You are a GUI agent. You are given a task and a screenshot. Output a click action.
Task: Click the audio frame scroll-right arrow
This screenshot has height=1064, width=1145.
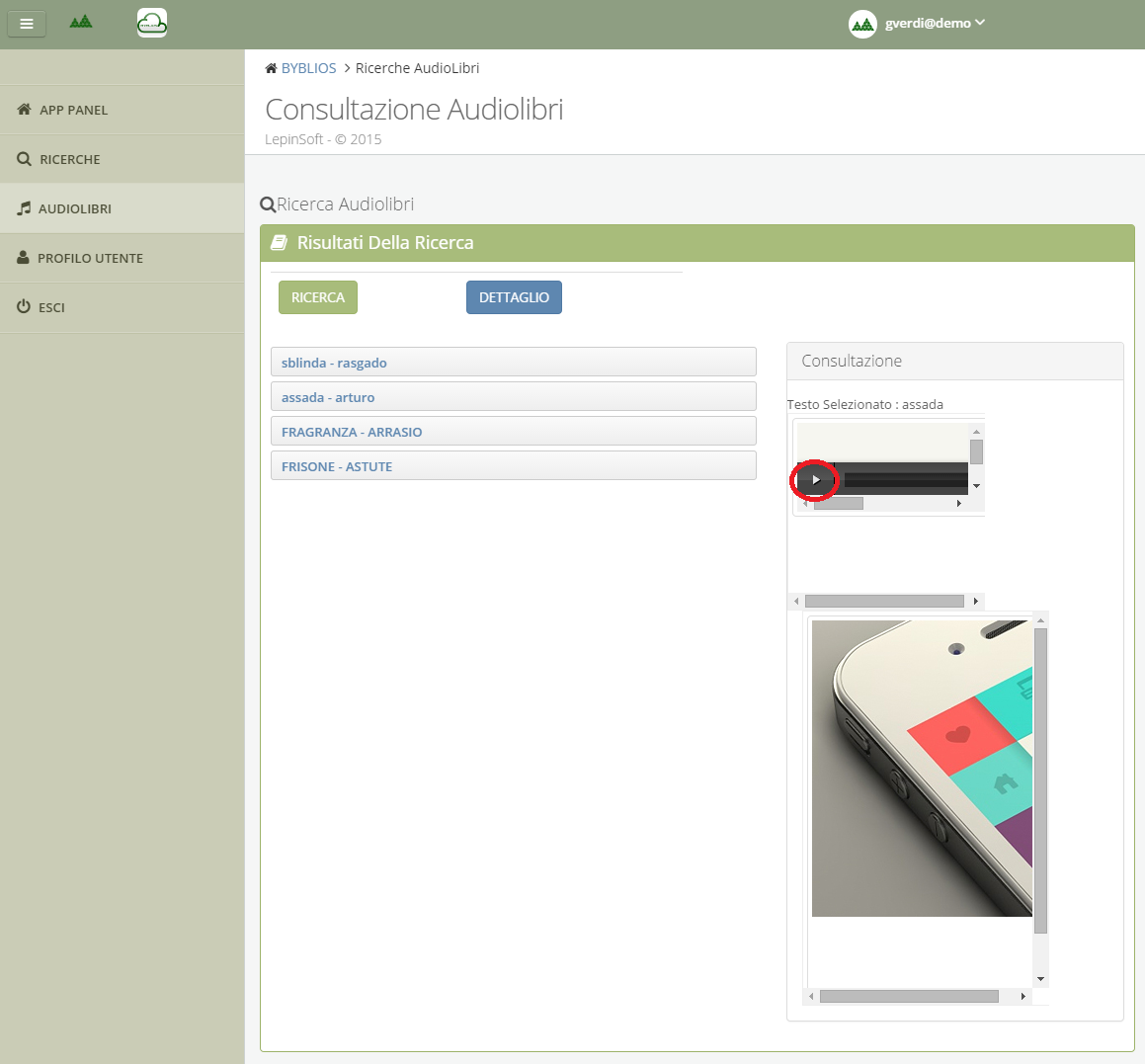point(959,503)
